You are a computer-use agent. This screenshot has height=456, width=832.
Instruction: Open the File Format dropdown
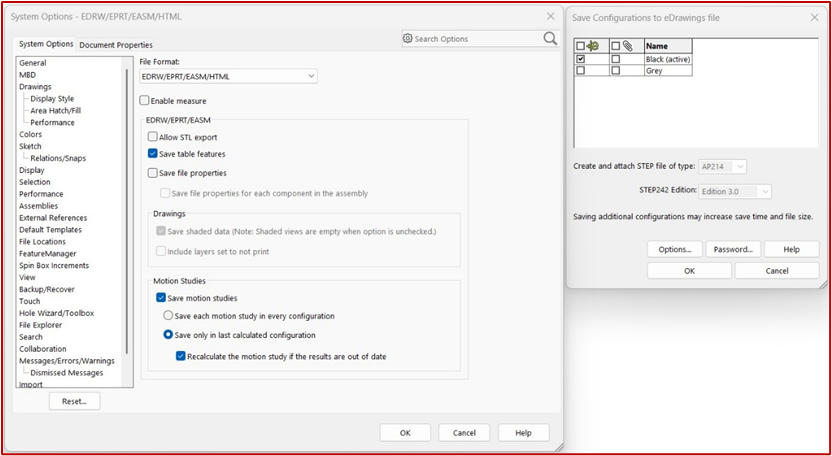[228, 76]
